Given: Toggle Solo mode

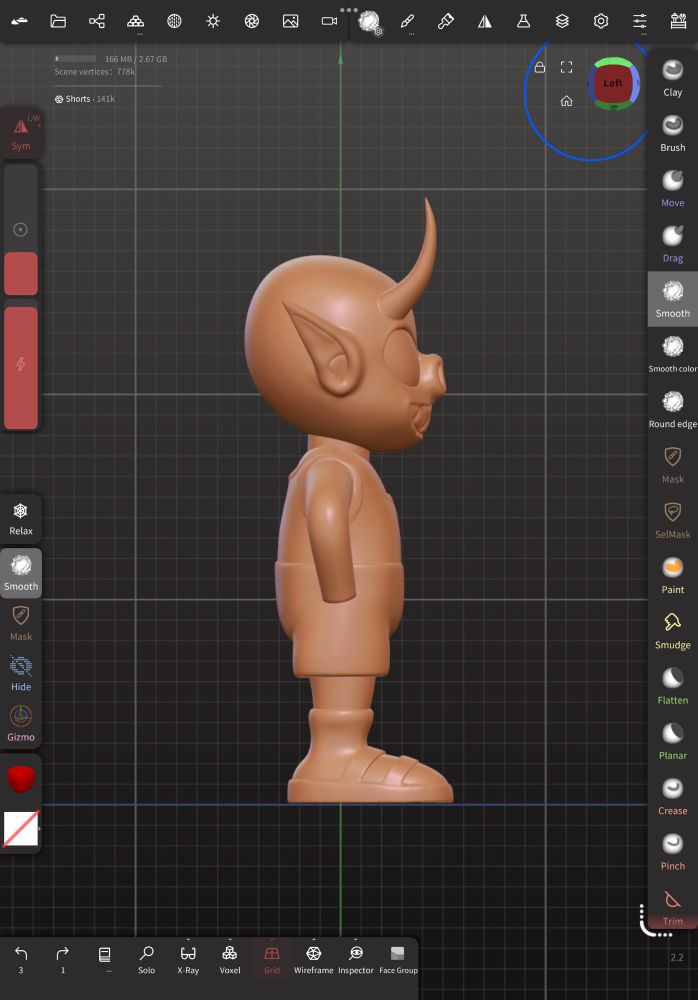Looking at the screenshot, I should [x=147, y=959].
